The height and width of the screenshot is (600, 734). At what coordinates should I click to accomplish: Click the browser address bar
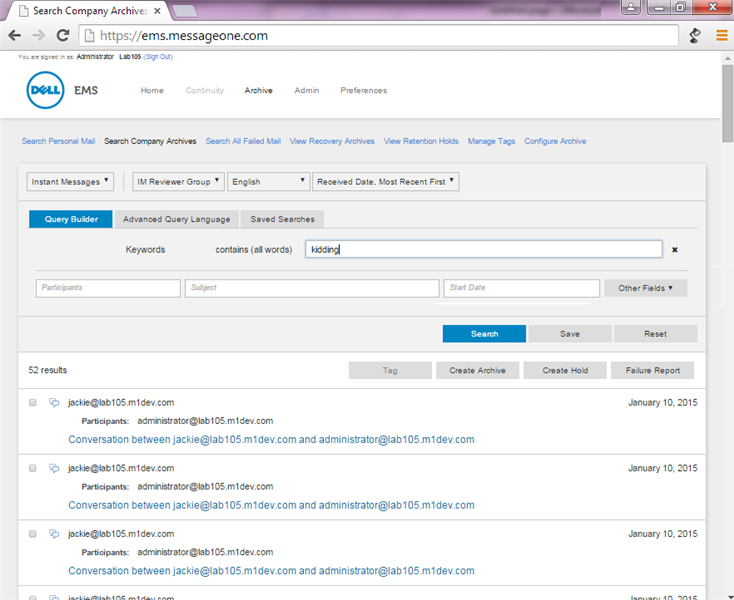[x=379, y=36]
